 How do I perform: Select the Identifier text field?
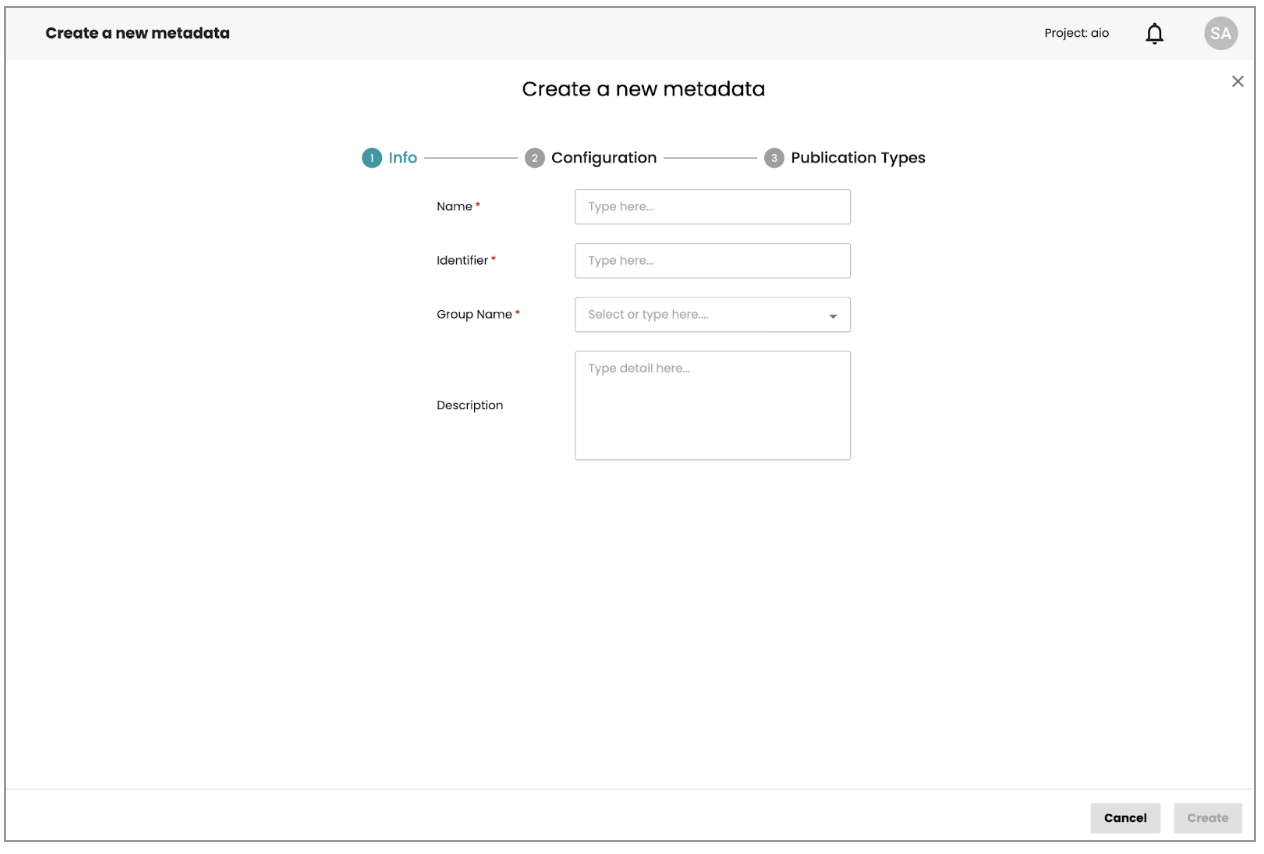(x=712, y=261)
